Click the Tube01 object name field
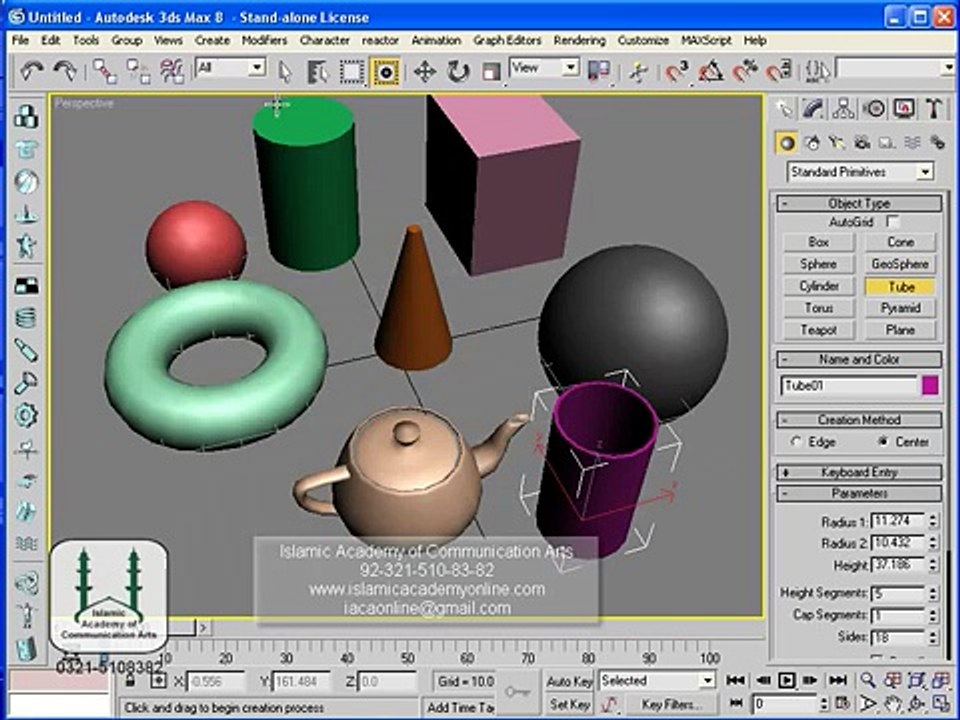Viewport: 960px width, 720px height. pos(849,386)
